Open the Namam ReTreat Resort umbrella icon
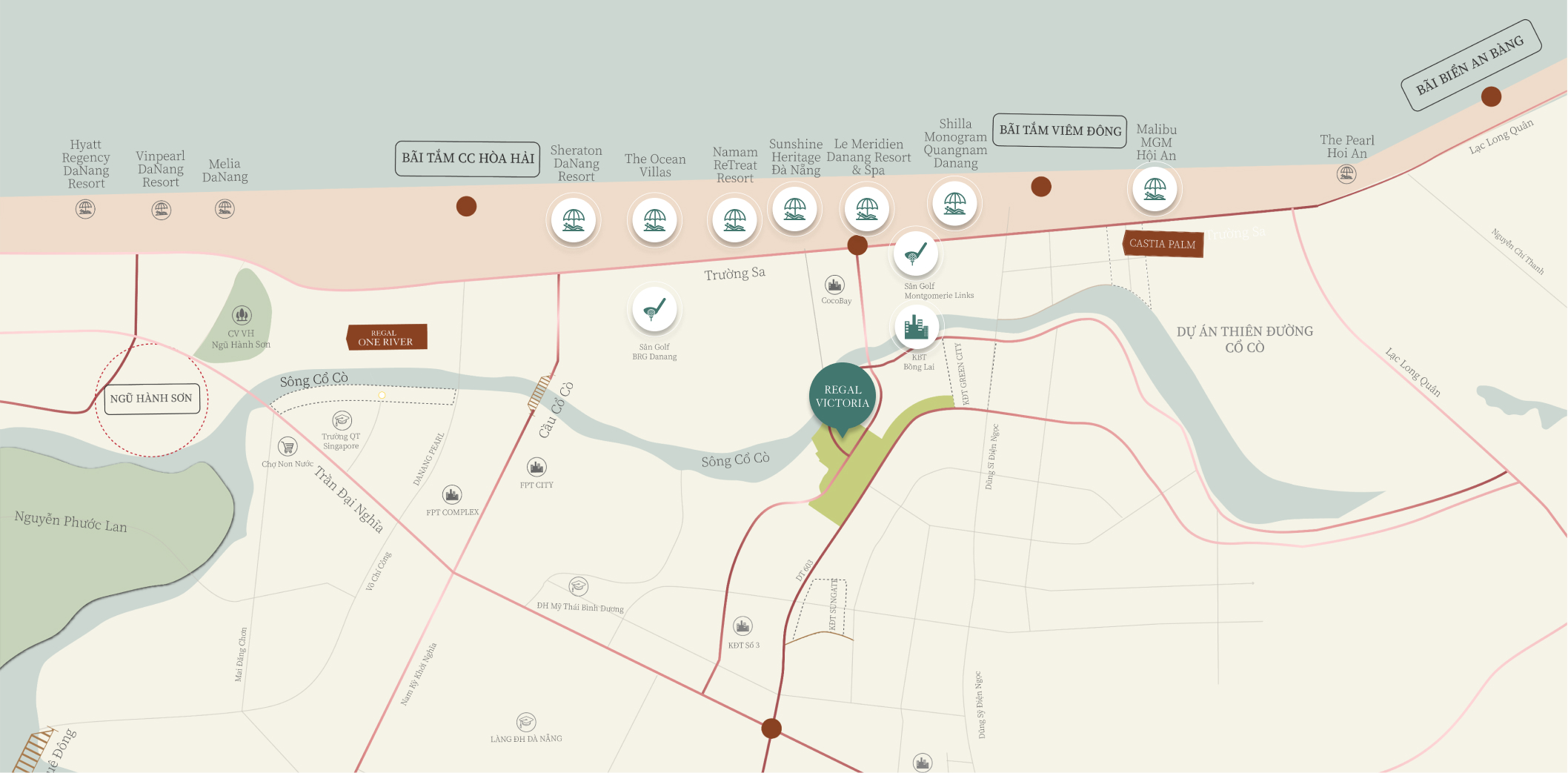Screen dimensions: 1568x773 734,220
